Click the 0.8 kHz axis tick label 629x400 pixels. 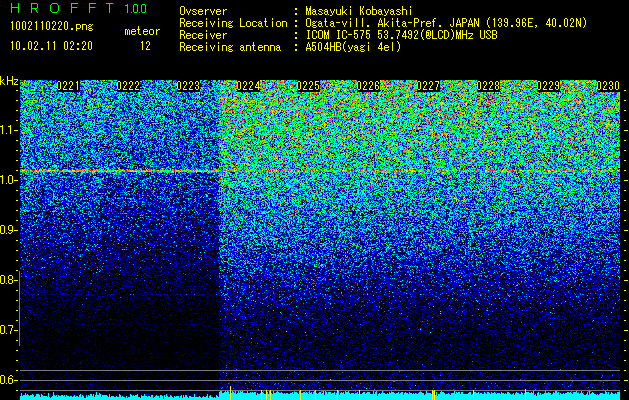click(8, 280)
